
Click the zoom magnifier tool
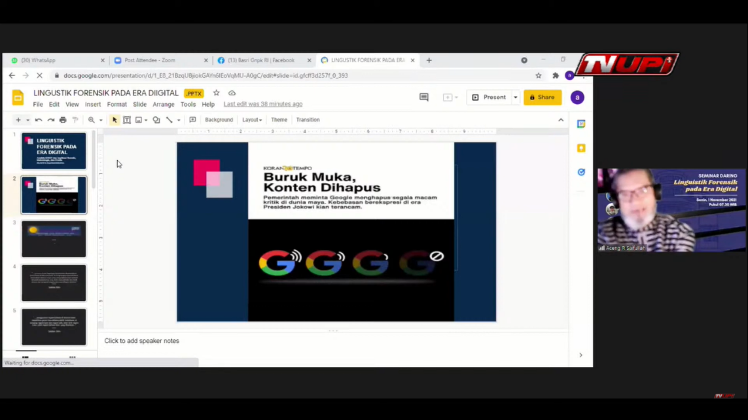[91, 120]
